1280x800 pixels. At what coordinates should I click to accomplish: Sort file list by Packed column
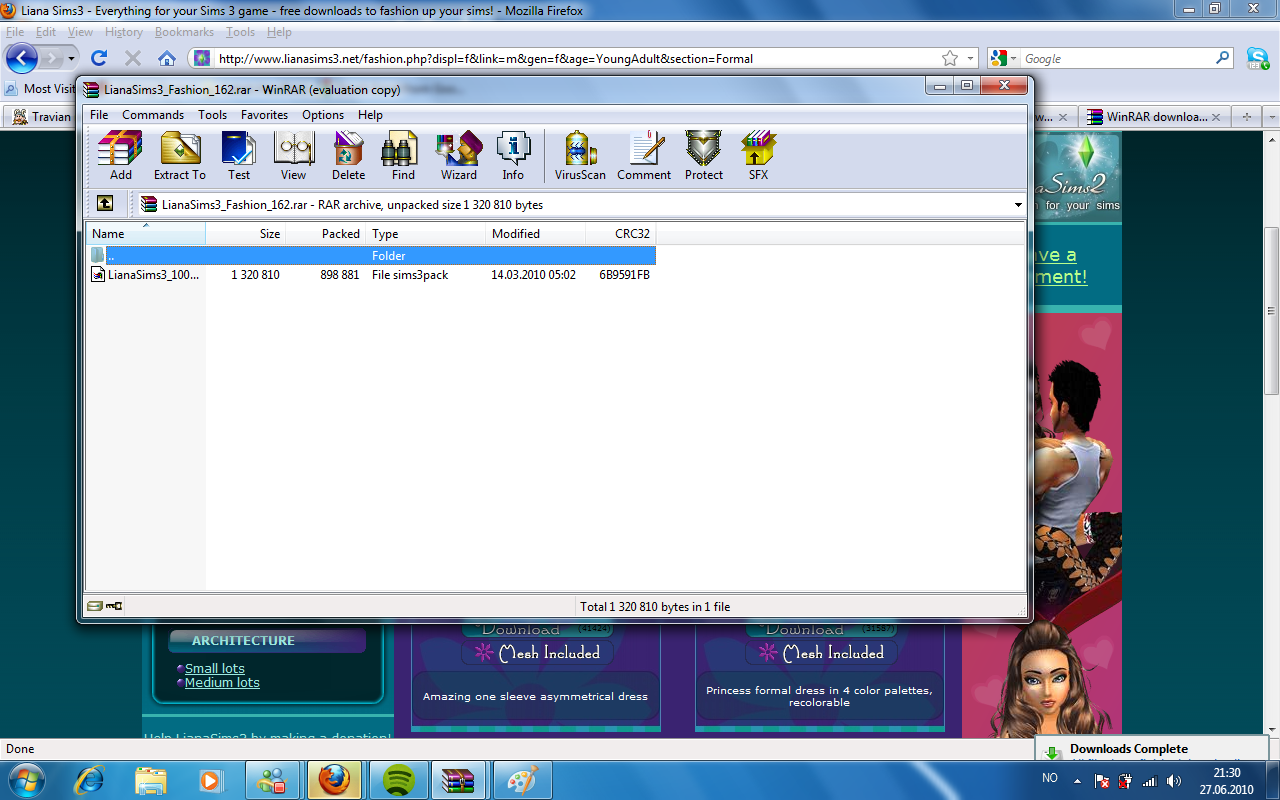point(326,233)
